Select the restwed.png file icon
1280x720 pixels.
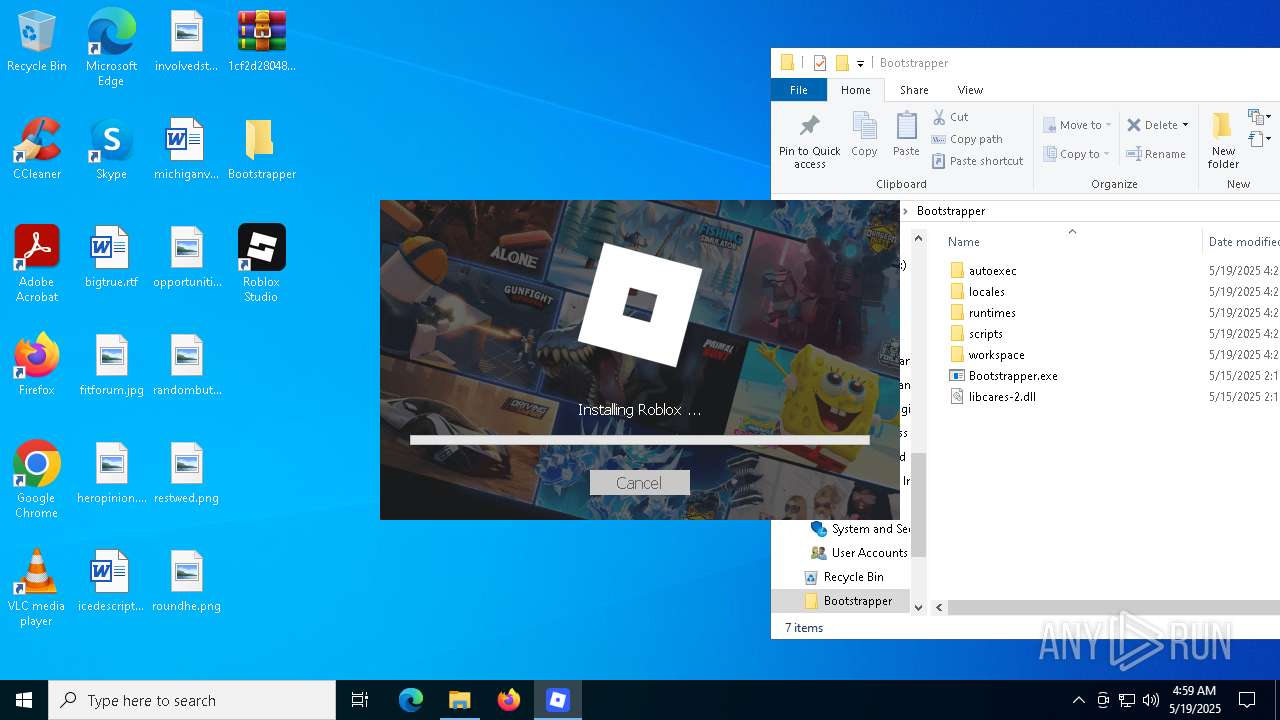[186, 473]
